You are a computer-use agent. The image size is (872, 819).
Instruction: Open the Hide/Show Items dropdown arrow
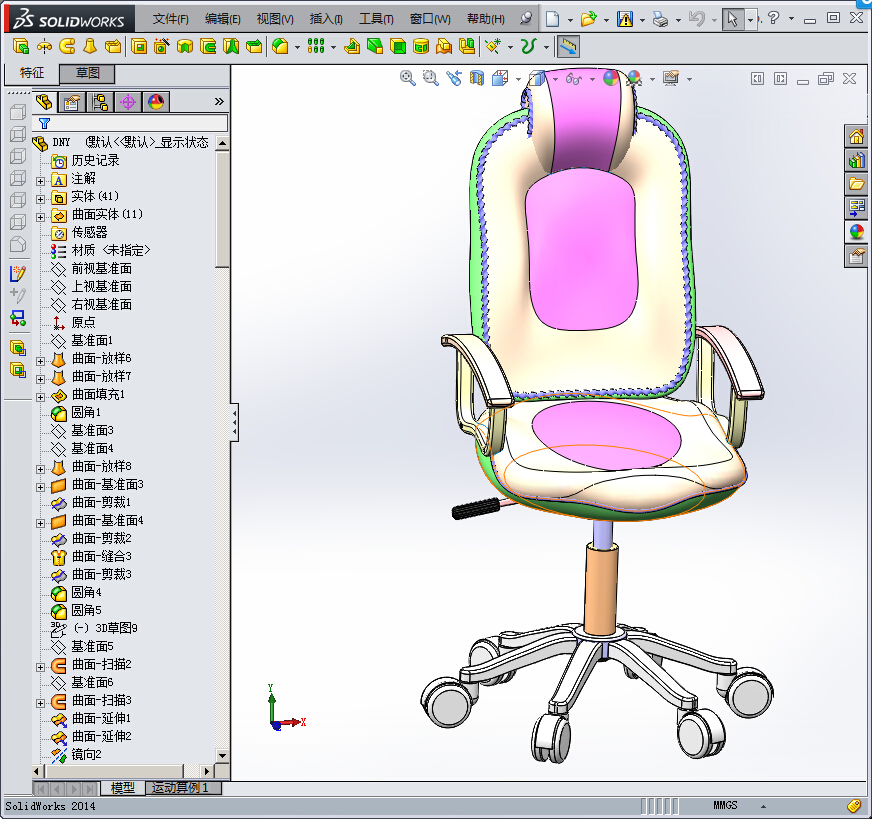tap(592, 79)
